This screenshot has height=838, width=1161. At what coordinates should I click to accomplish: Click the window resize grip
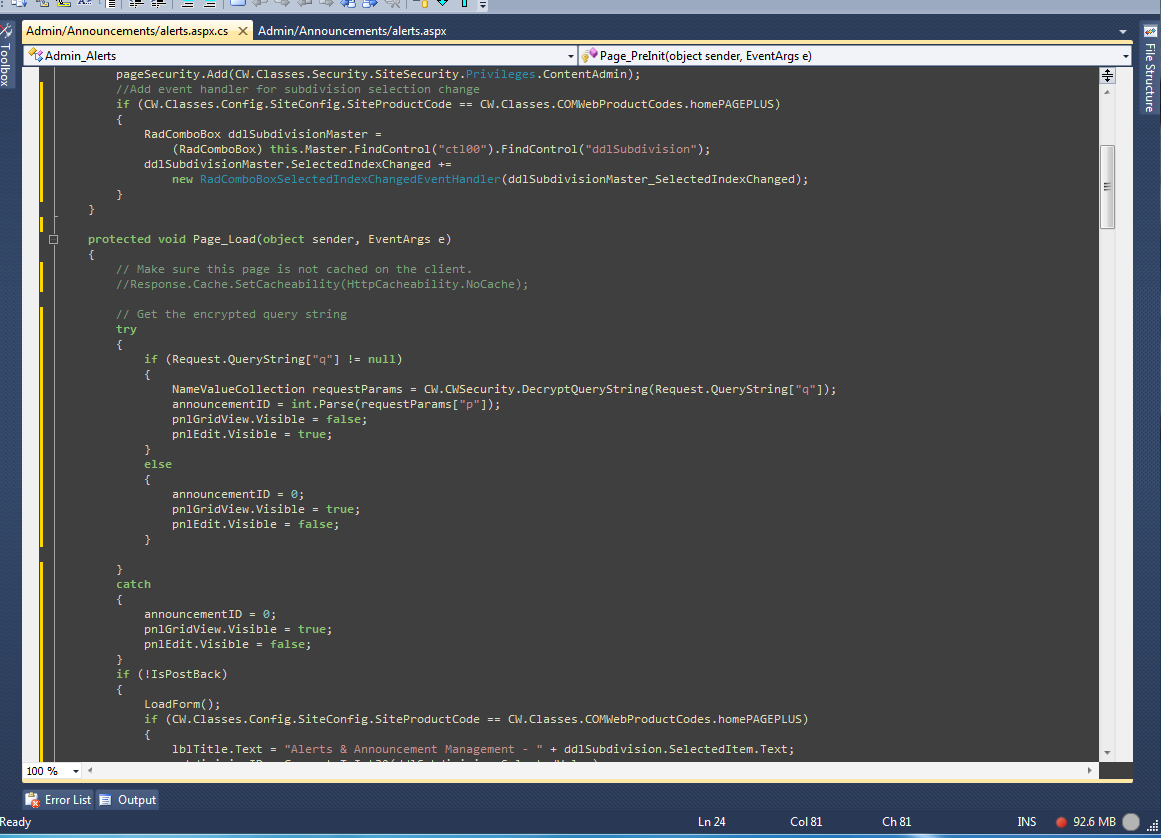(1153, 826)
